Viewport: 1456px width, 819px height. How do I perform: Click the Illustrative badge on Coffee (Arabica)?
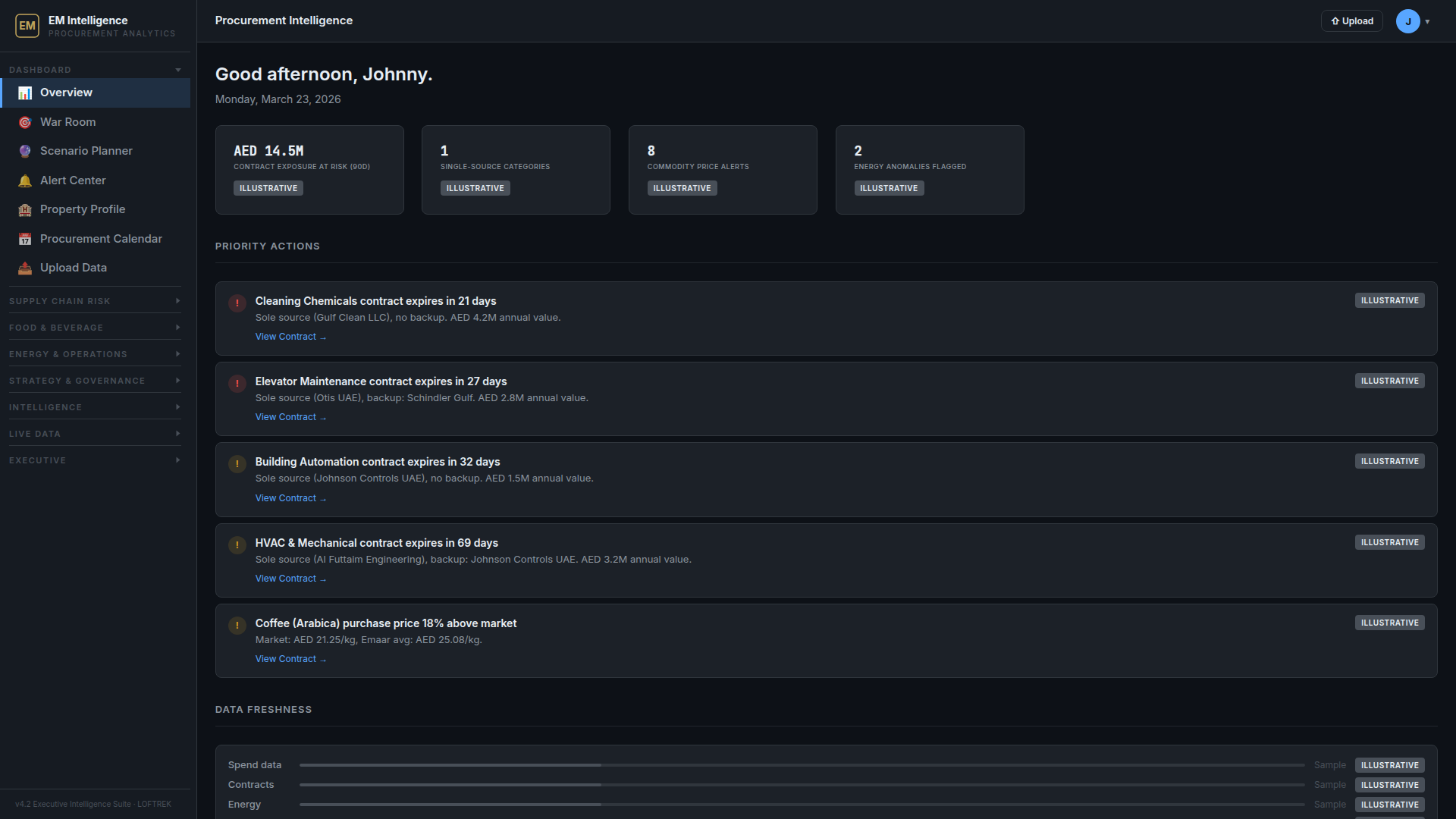coord(1390,623)
